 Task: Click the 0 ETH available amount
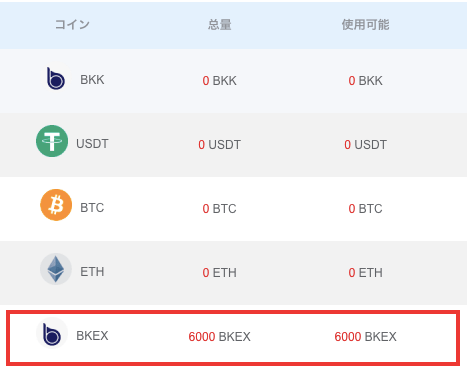click(x=365, y=273)
